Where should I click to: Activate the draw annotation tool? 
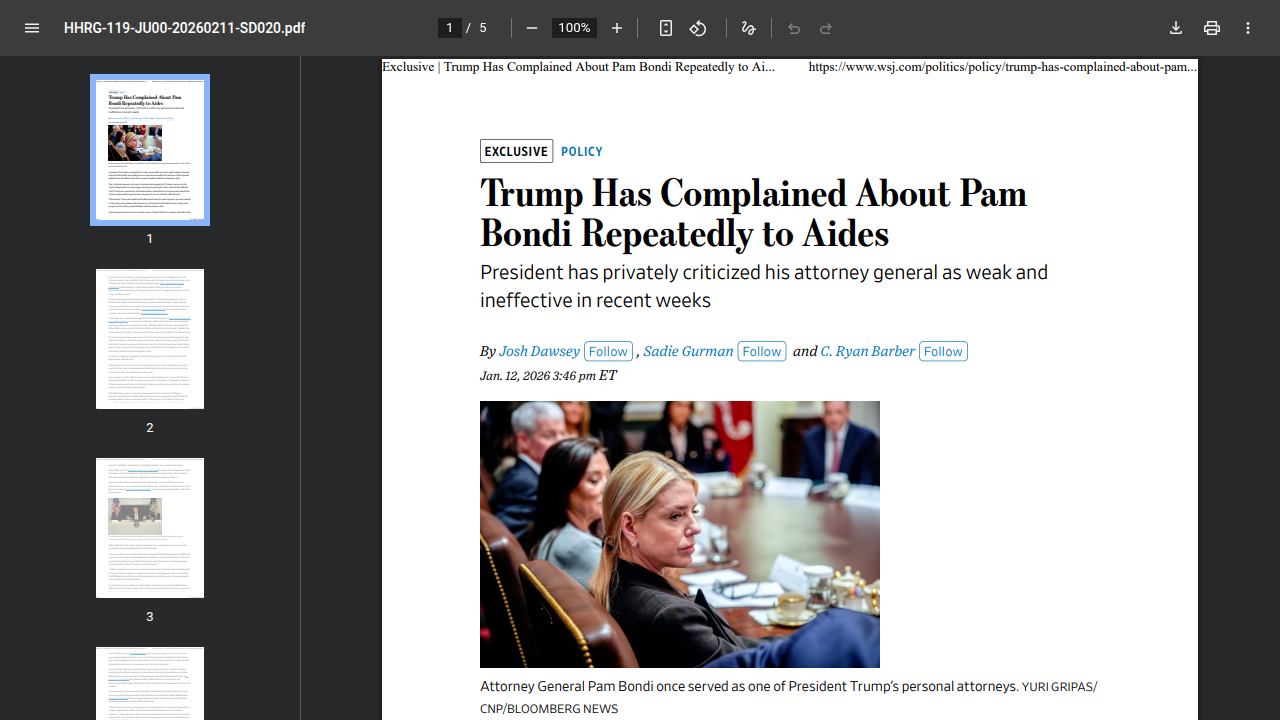click(x=748, y=28)
